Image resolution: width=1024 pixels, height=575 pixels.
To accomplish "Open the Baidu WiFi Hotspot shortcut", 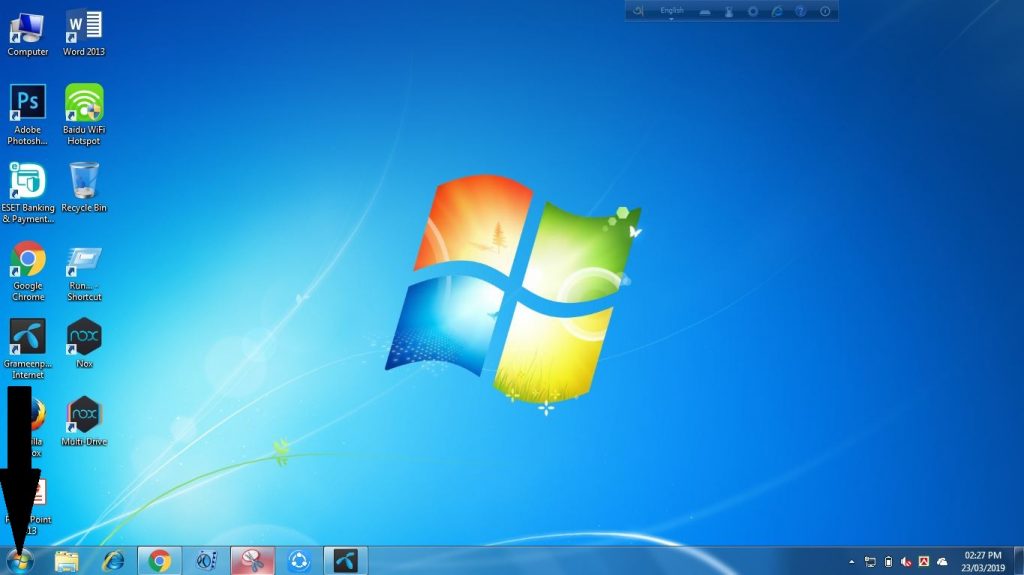I will (x=84, y=114).
